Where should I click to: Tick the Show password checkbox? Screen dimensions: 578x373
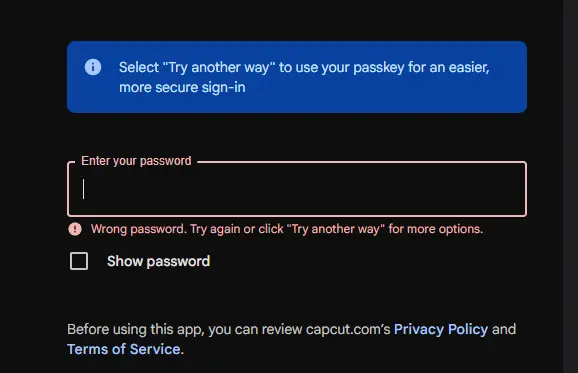coord(79,261)
